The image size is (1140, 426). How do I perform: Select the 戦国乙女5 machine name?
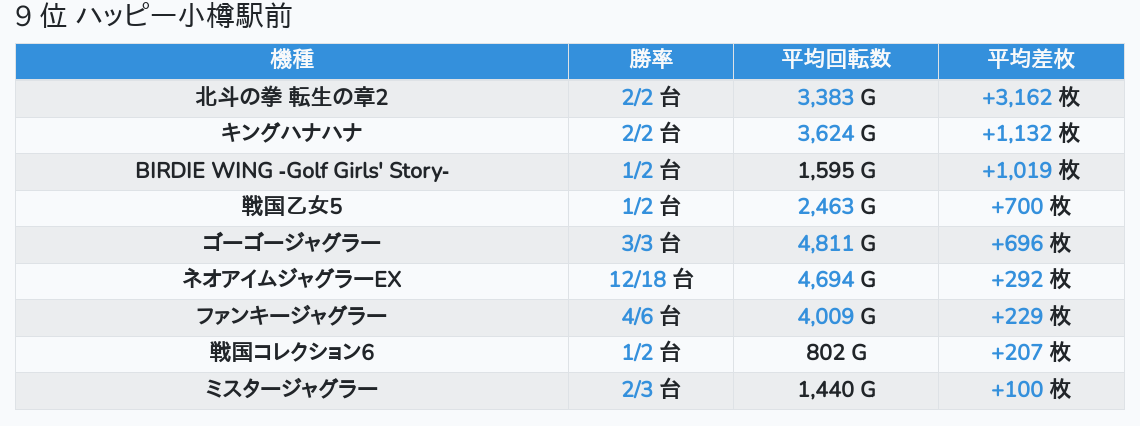[292, 207]
